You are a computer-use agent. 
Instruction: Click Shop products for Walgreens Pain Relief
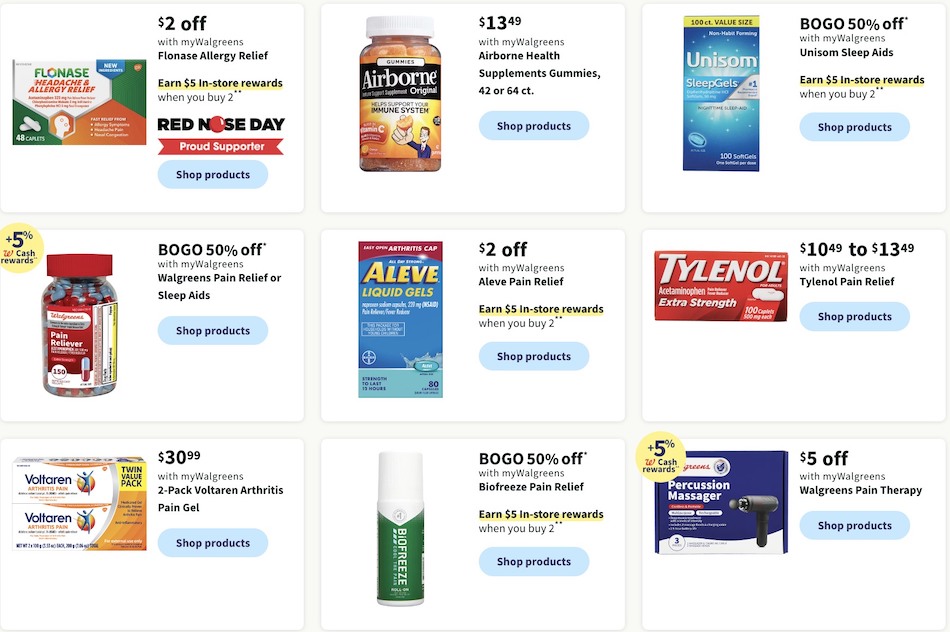tap(213, 331)
